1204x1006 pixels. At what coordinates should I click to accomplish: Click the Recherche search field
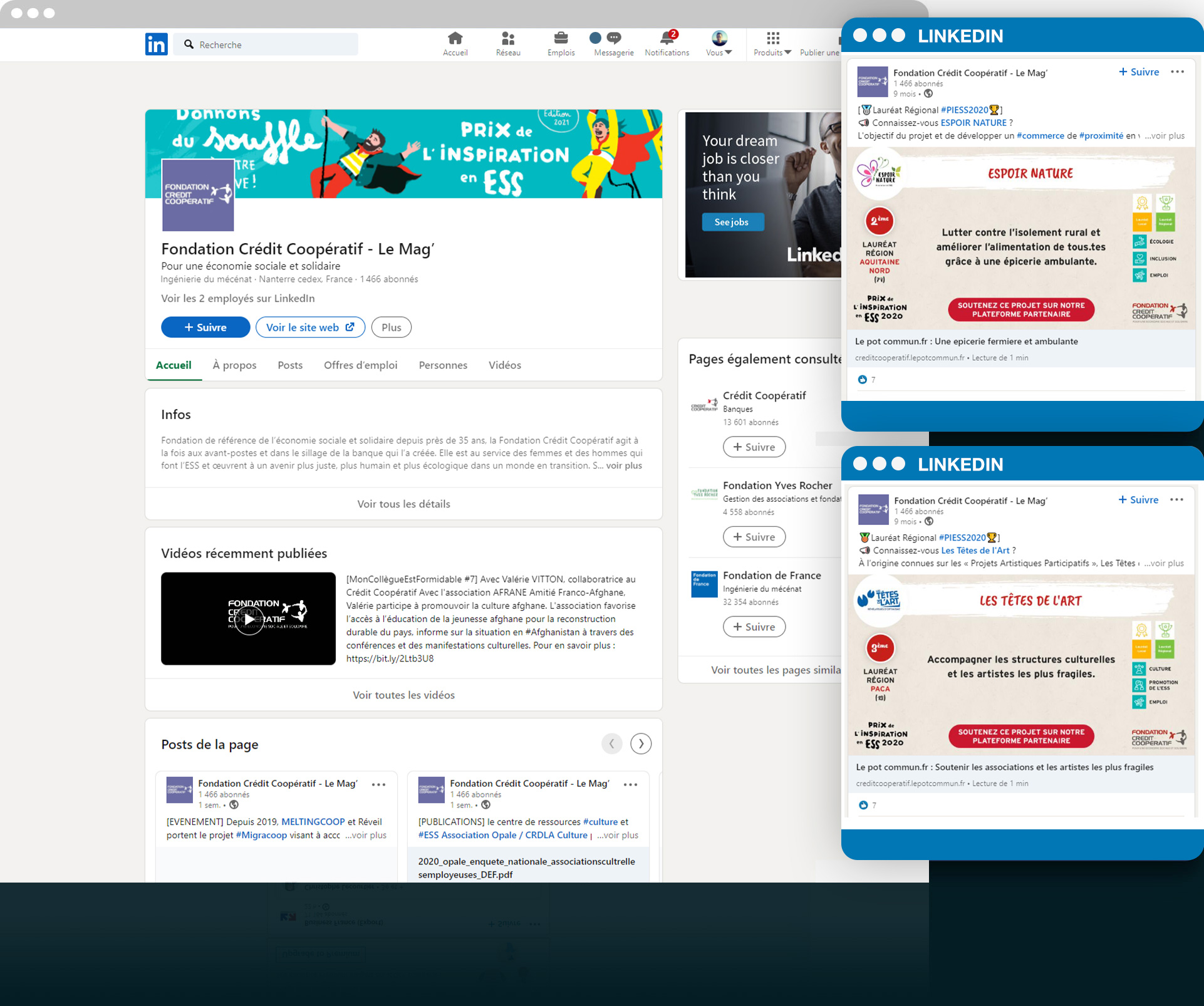coord(266,44)
